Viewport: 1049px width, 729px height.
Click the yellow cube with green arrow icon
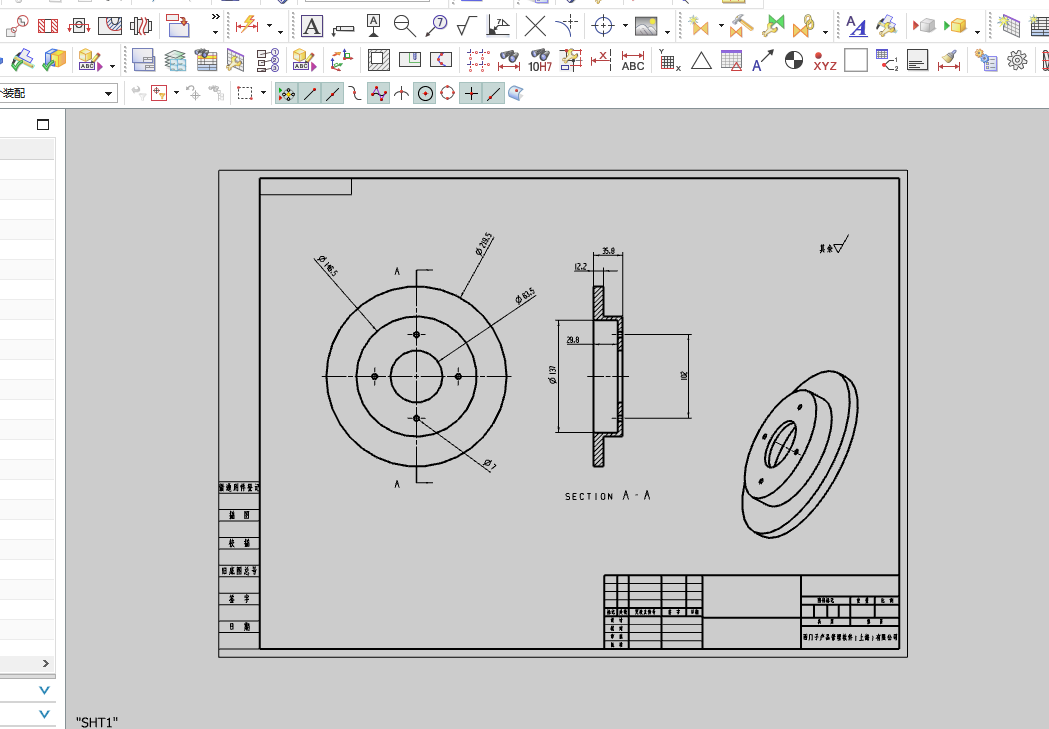955,26
